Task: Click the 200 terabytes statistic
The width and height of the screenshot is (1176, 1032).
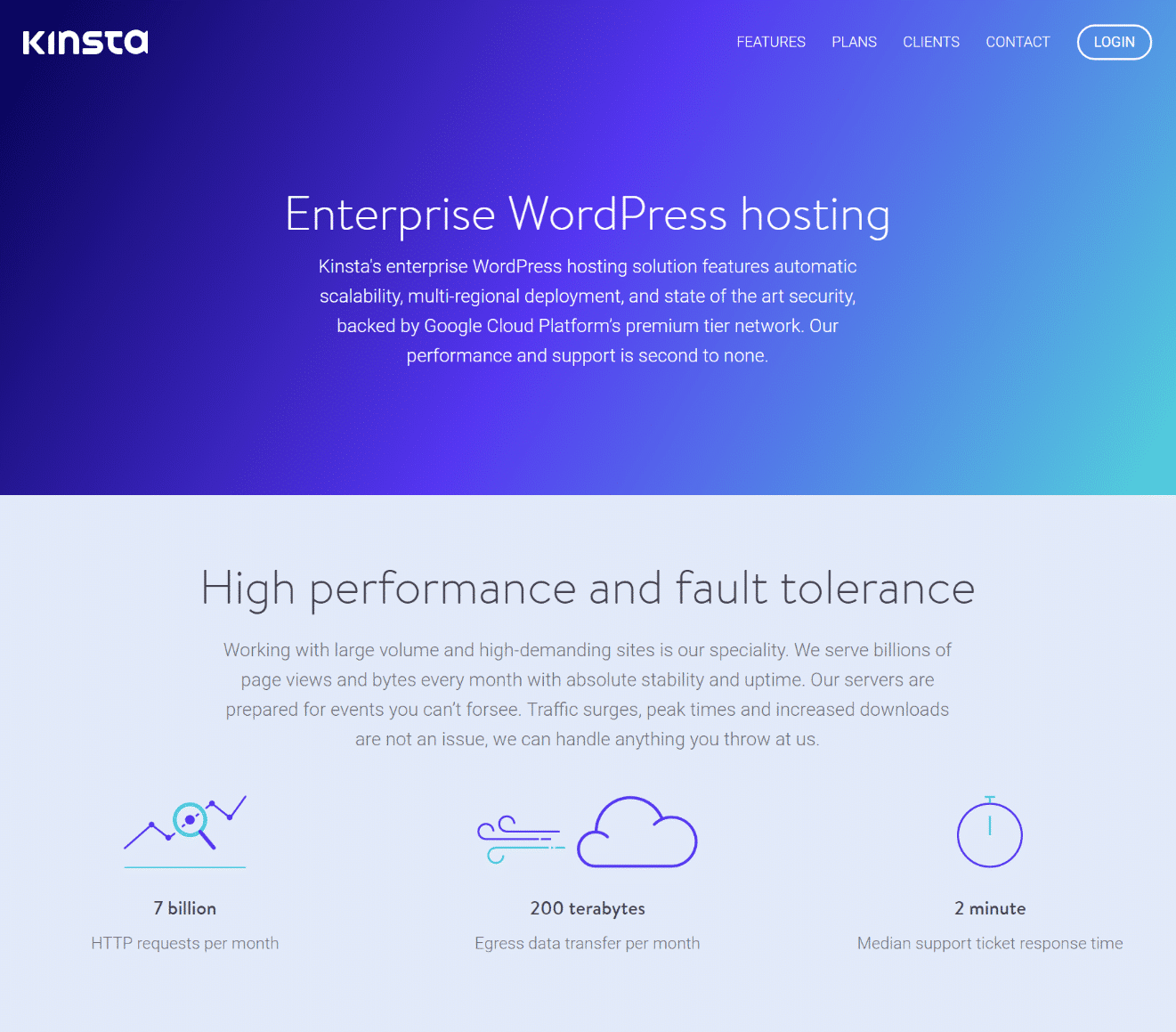Action: click(588, 908)
